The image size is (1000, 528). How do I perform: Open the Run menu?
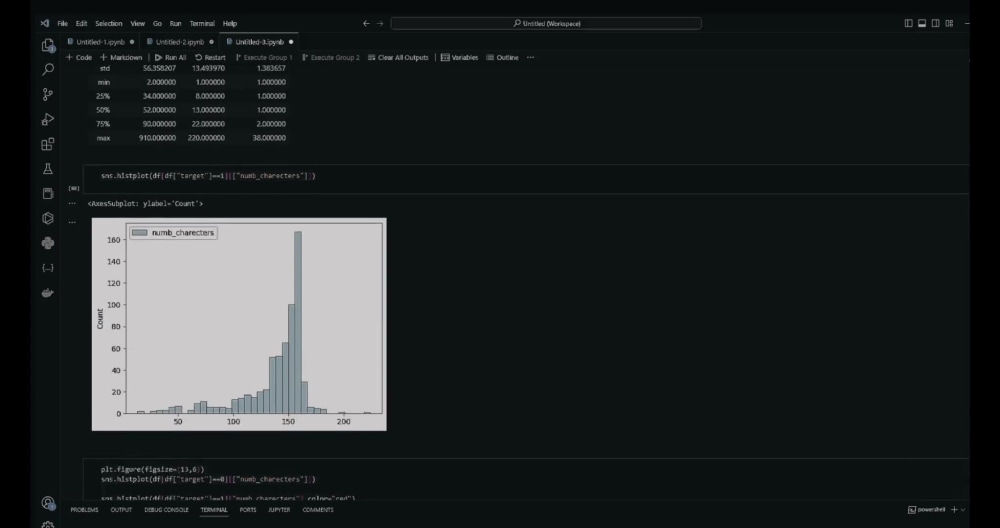point(175,24)
